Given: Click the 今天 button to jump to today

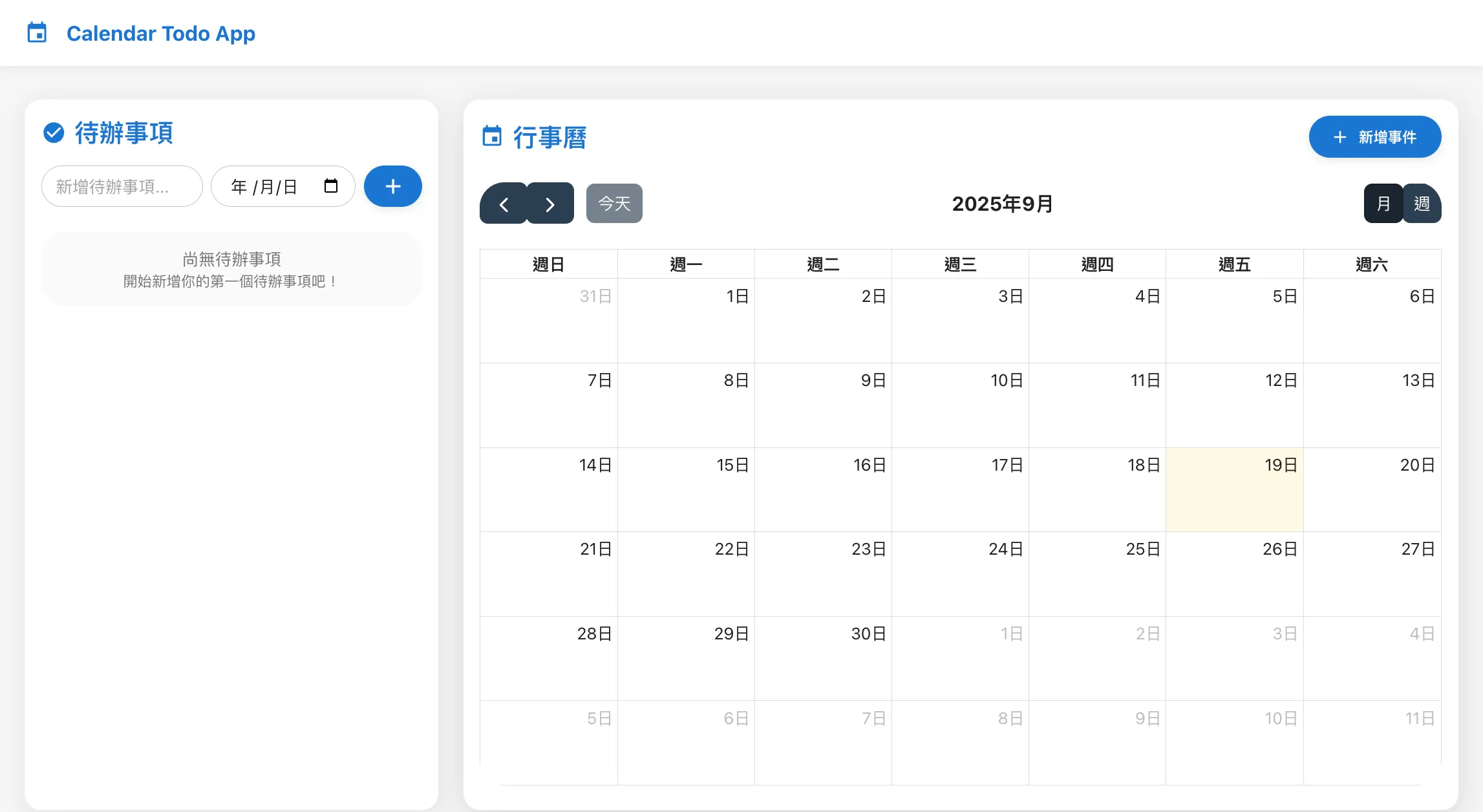Looking at the screenshot, I should (613, 203).
